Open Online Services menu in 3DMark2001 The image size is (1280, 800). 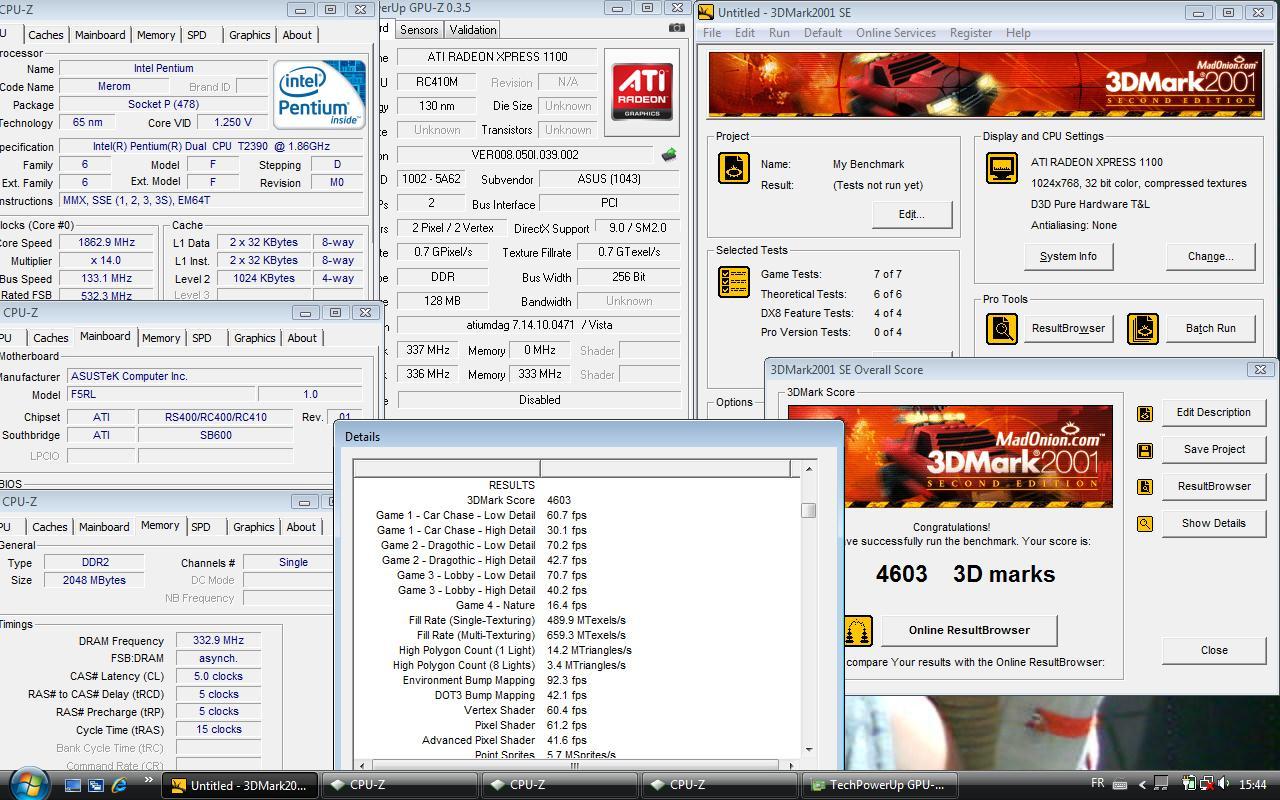click(x=896, y=33)
